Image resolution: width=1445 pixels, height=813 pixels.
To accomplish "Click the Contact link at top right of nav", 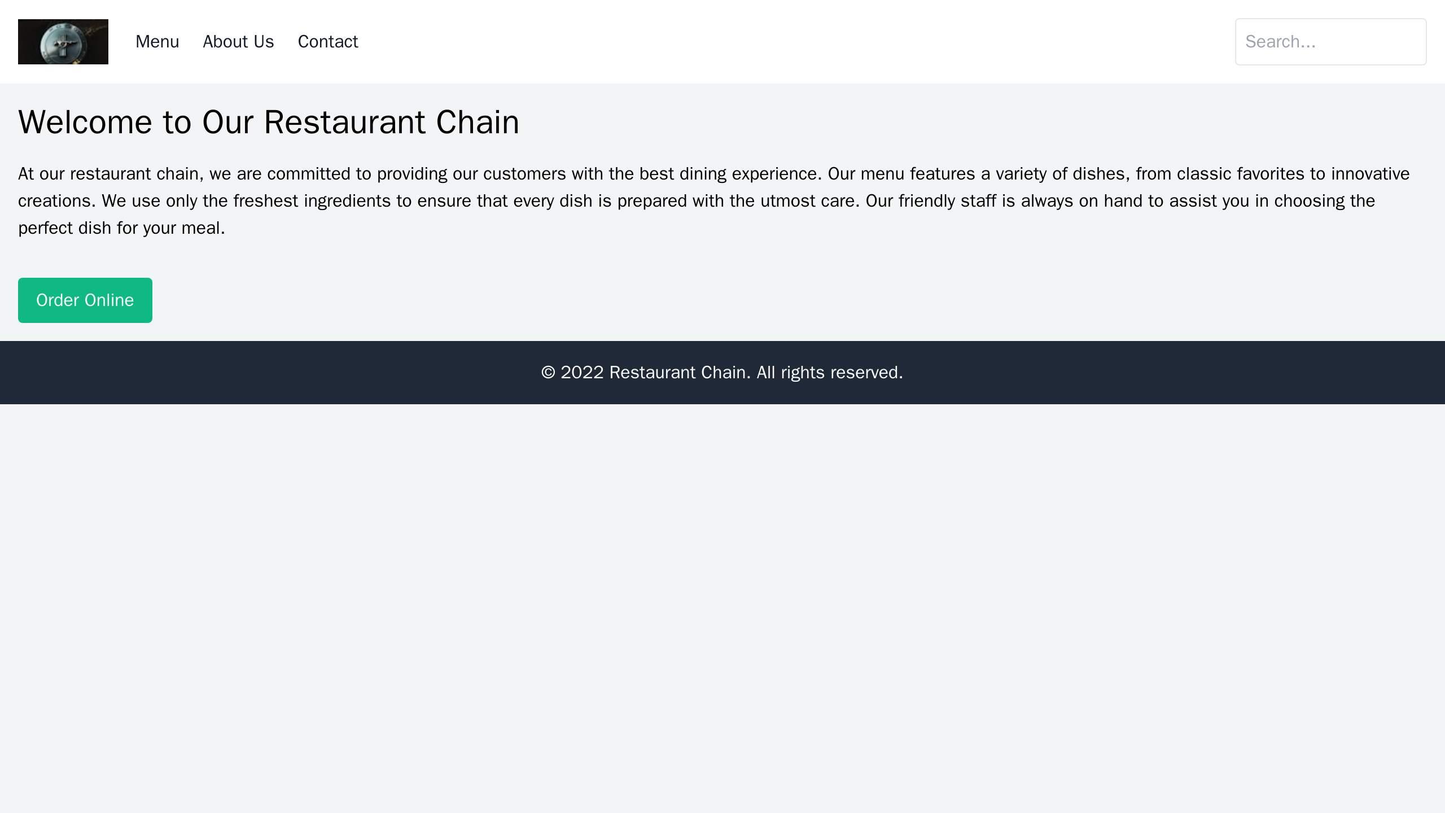I will pos(330,41).
